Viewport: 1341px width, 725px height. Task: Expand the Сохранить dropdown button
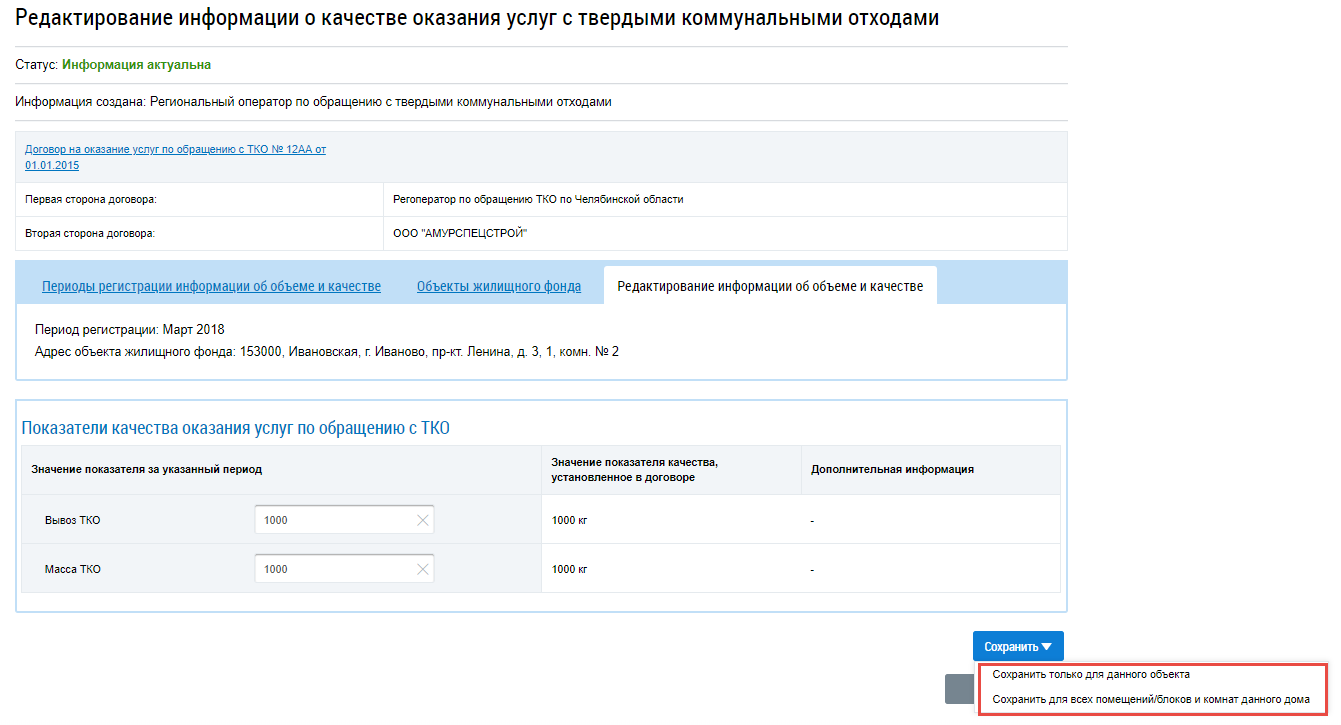point(1017,647)
